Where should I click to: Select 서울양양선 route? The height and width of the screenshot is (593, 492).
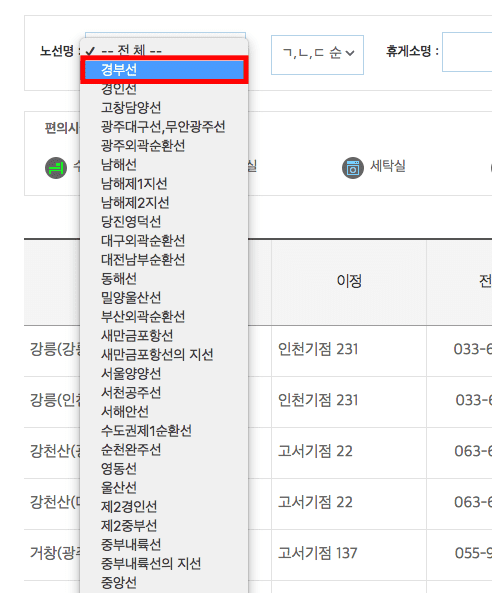[164, 374]
